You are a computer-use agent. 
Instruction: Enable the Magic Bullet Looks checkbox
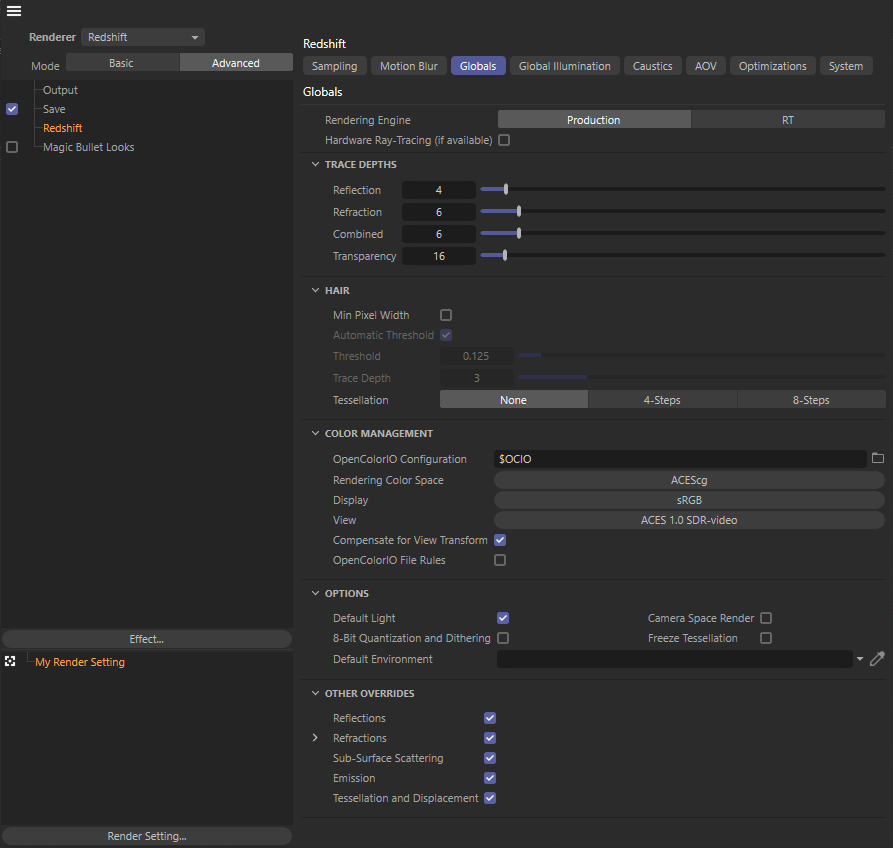pos(12,147)
